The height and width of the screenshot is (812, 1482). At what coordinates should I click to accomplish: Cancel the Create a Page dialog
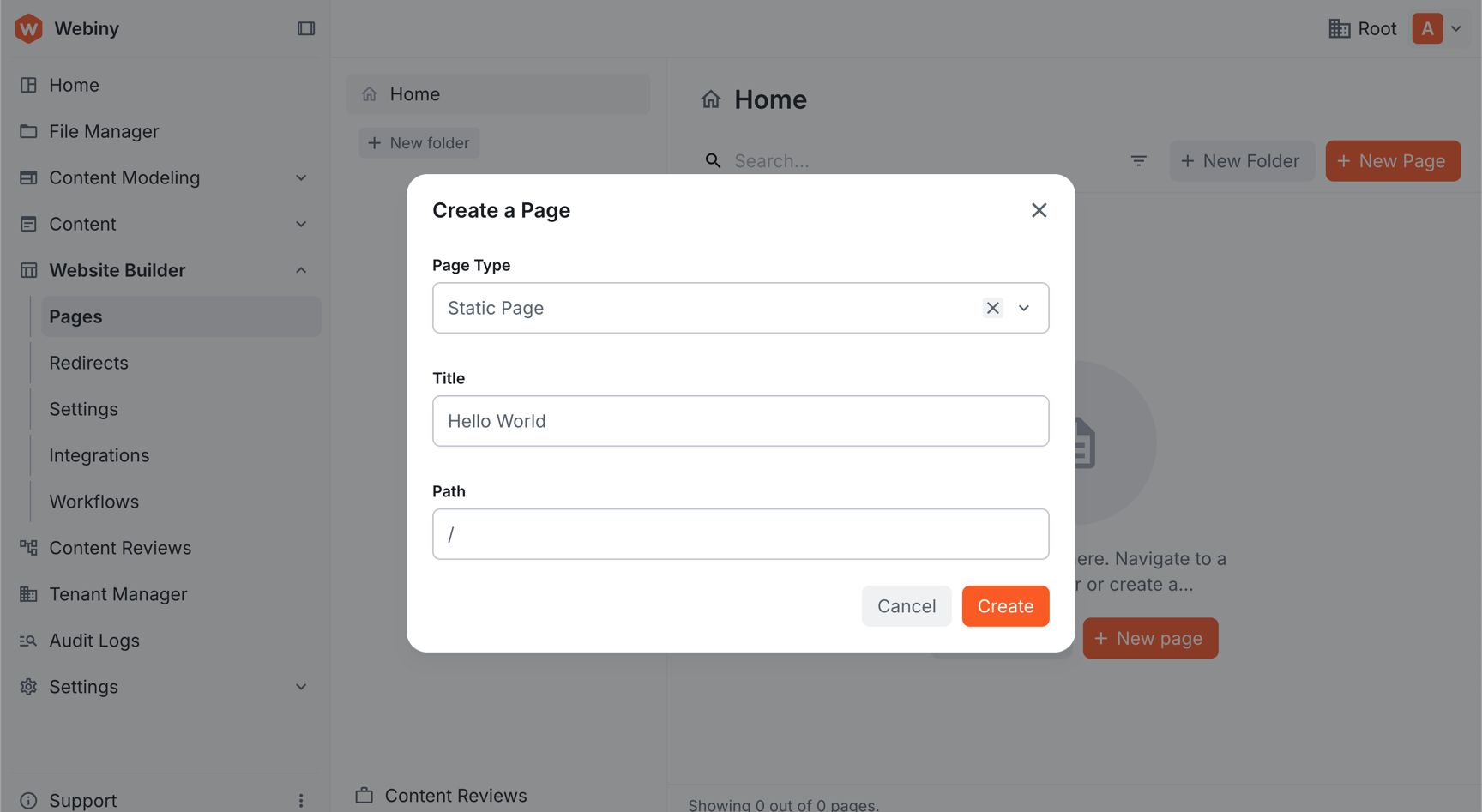[x=907, y=605]
